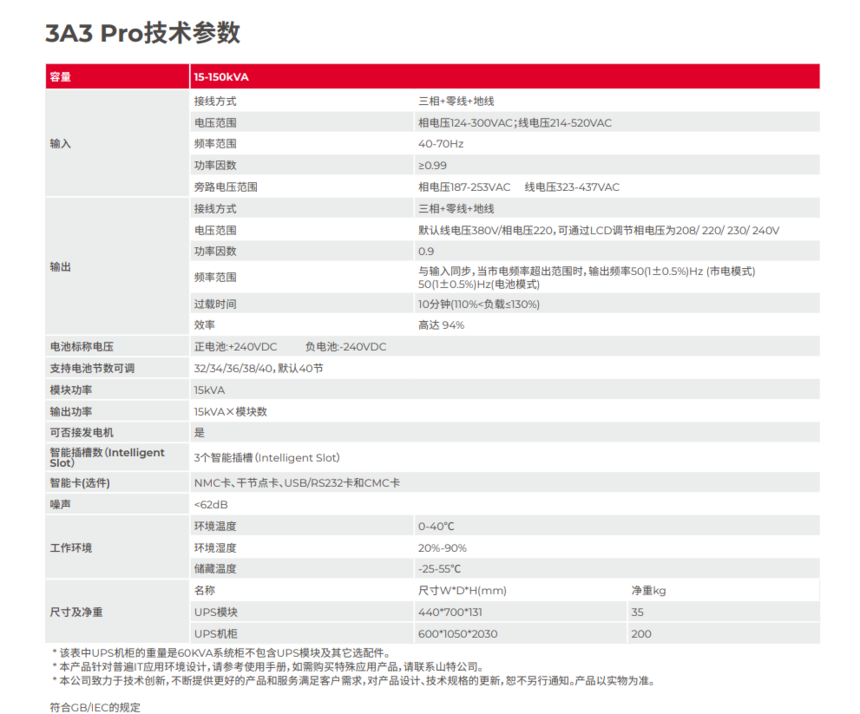860x714 pixels.
Task: Select the "输入" section label
Action: click(60, 144)
